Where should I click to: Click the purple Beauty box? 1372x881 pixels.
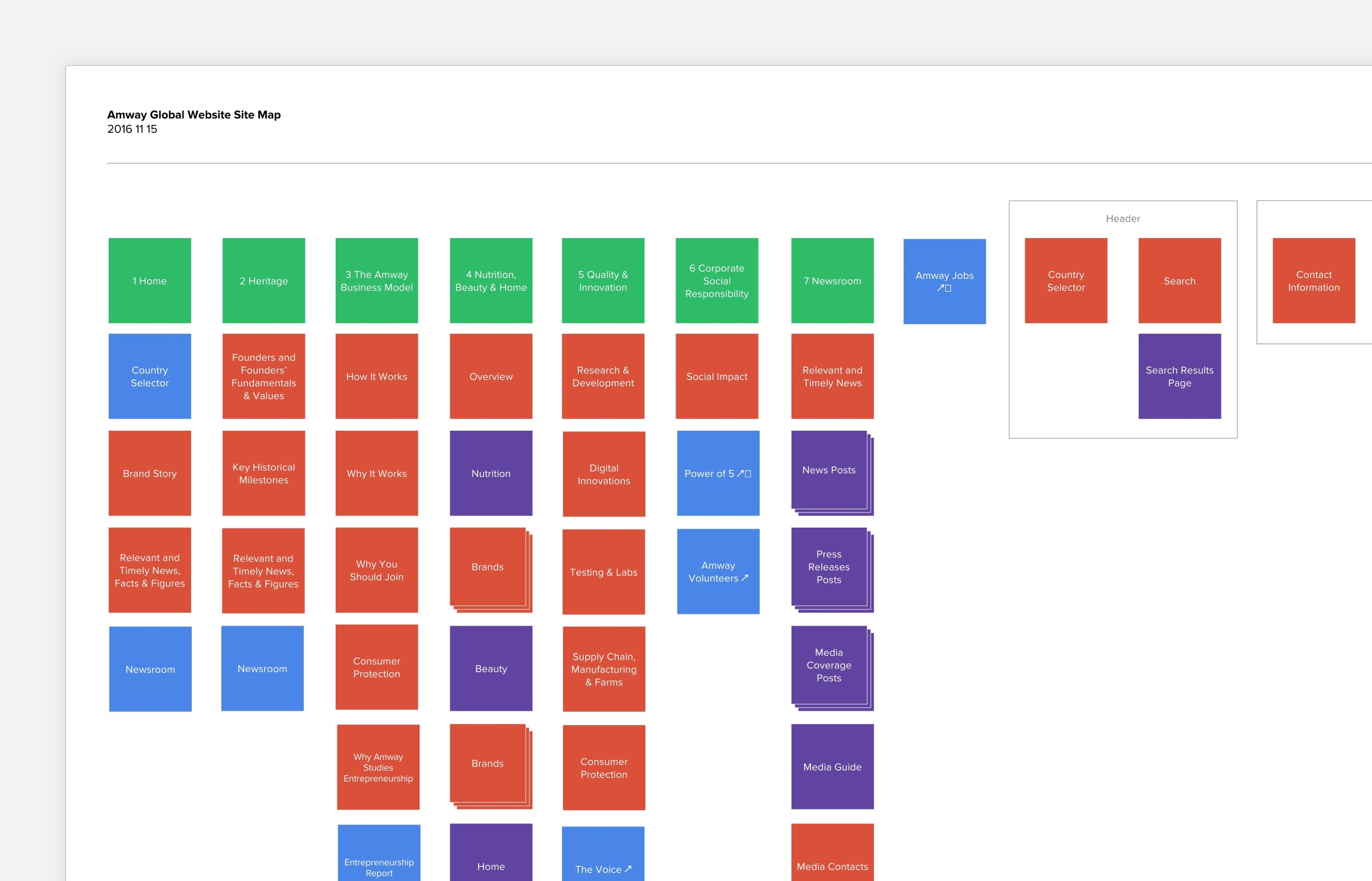[491, 668]
